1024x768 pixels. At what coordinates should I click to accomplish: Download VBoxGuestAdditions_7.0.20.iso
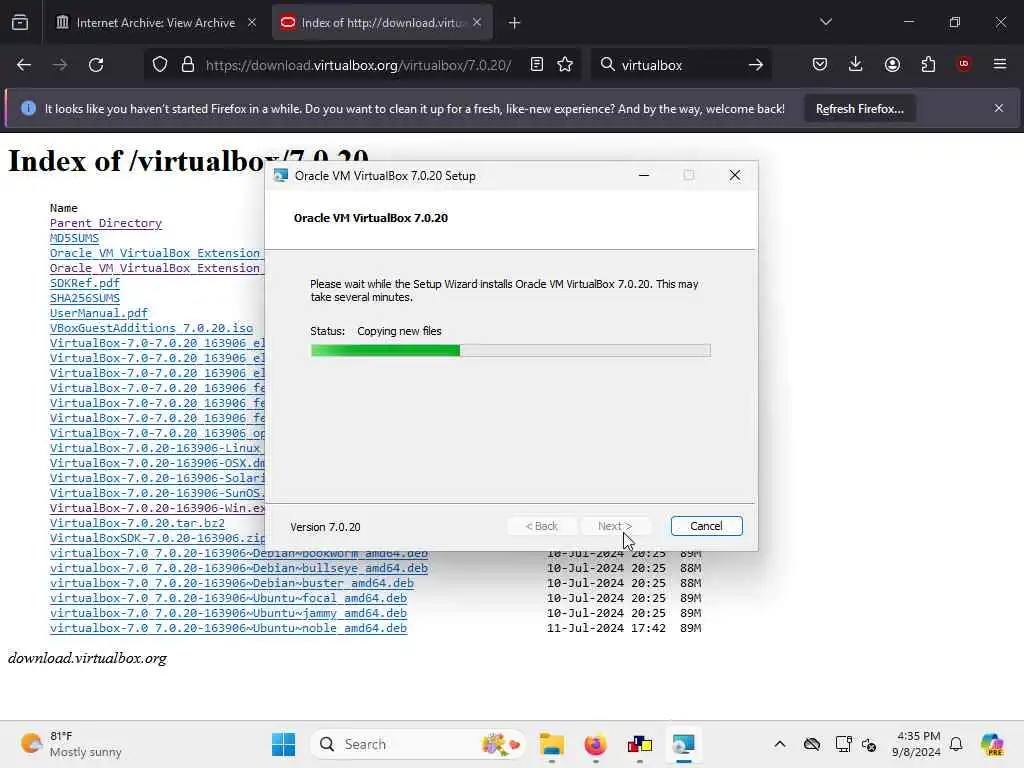click(152, 328)
